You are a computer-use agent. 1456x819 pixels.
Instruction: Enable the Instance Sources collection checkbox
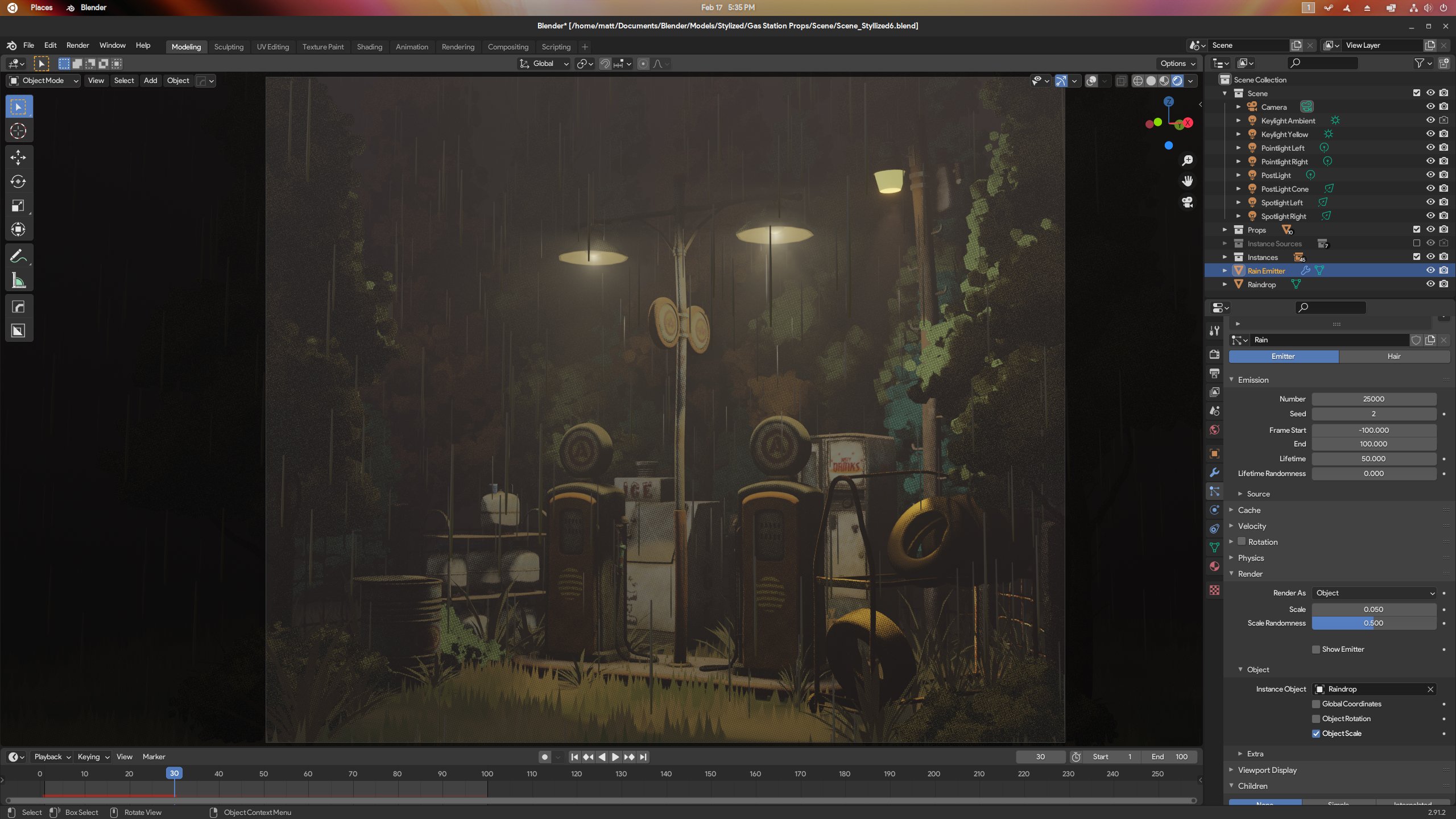(1417, 243)
